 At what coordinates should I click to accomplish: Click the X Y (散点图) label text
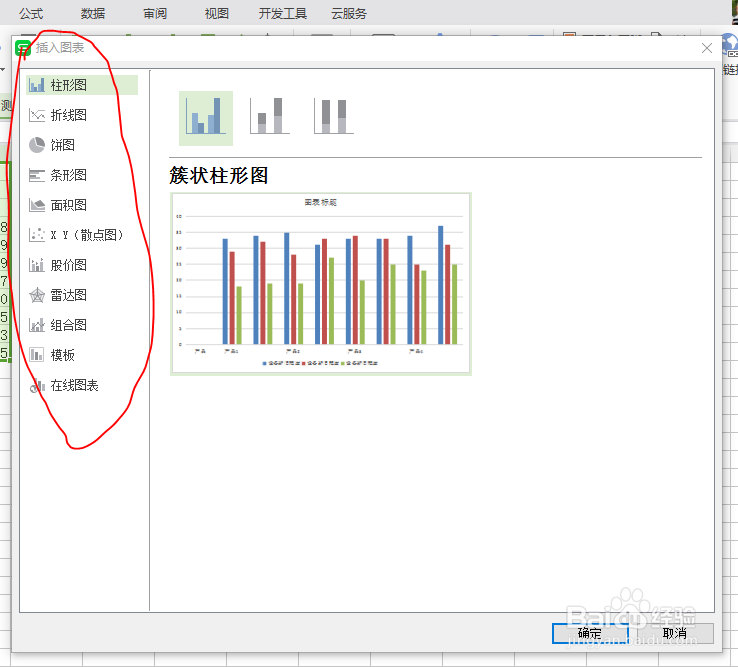(87, 235)
